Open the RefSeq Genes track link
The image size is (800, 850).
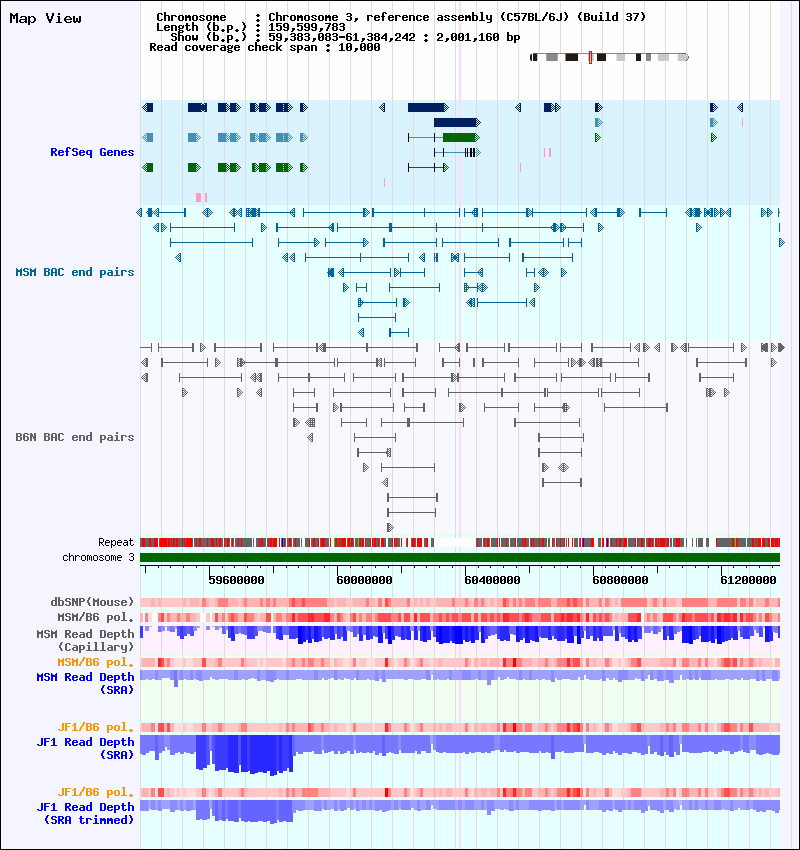click(92, 152)
